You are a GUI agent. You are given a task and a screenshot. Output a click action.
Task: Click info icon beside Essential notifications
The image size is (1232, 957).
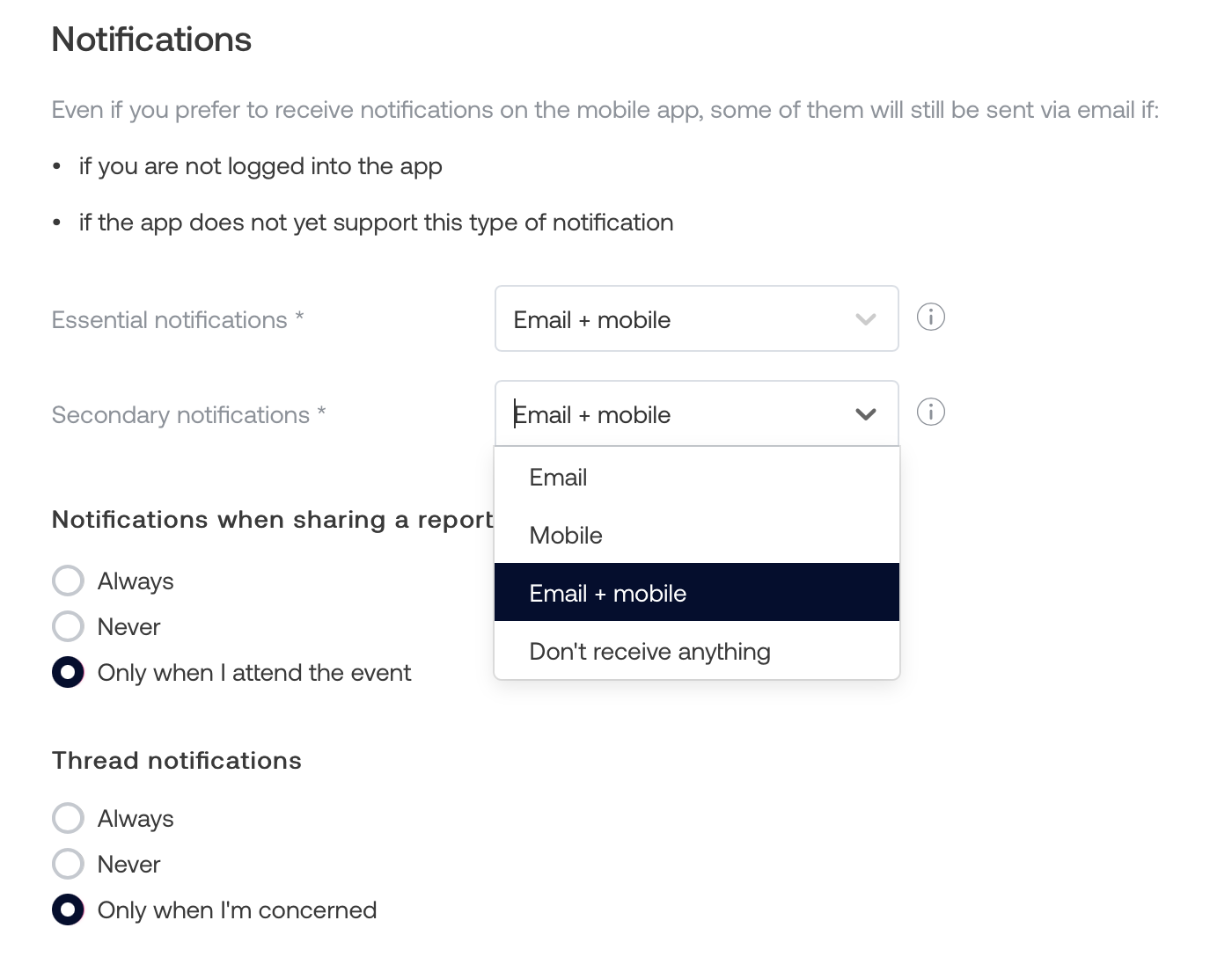(x=930, y=317)
